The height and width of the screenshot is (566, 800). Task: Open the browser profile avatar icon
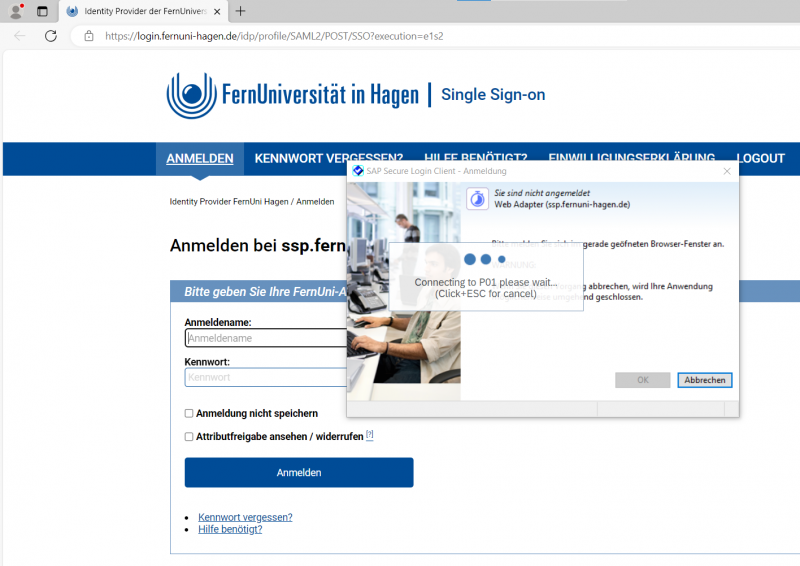coord(16,11)
